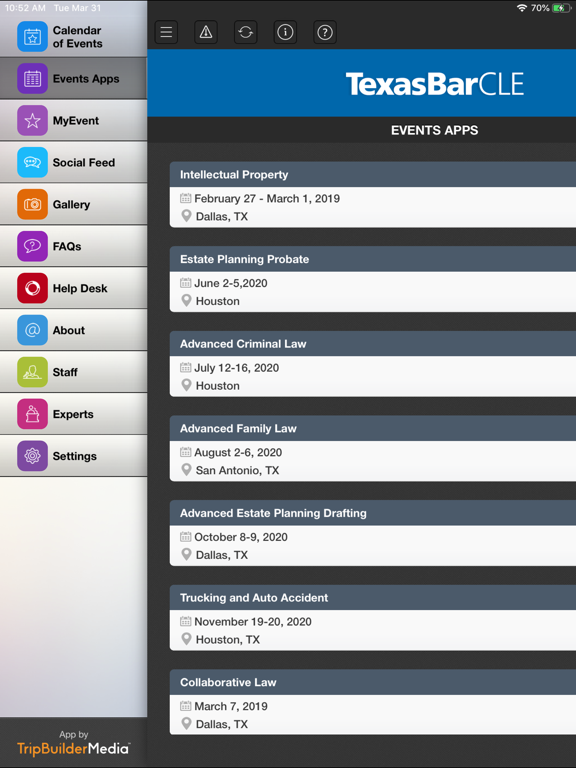Tap the refresh sync icon
The height and width of the screenshot is (768, 576).
point(245,32)
